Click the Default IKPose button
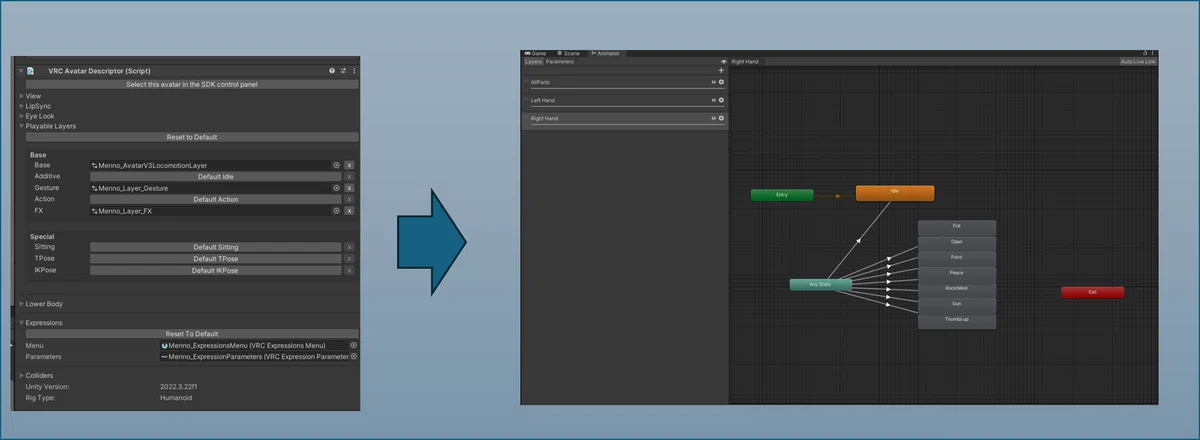 point(215,270)
